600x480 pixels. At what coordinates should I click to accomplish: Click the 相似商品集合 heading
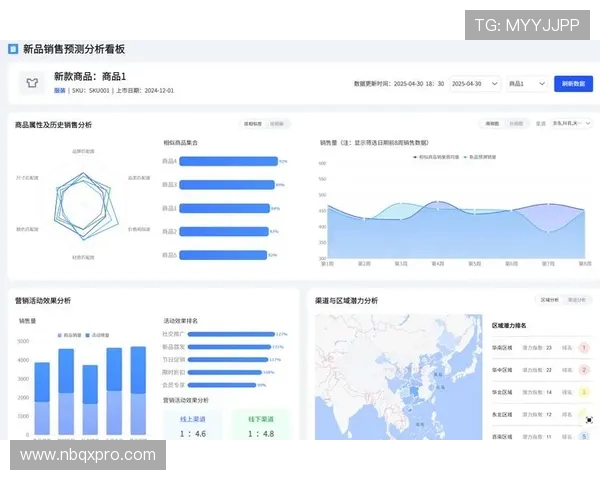[181, 142]
